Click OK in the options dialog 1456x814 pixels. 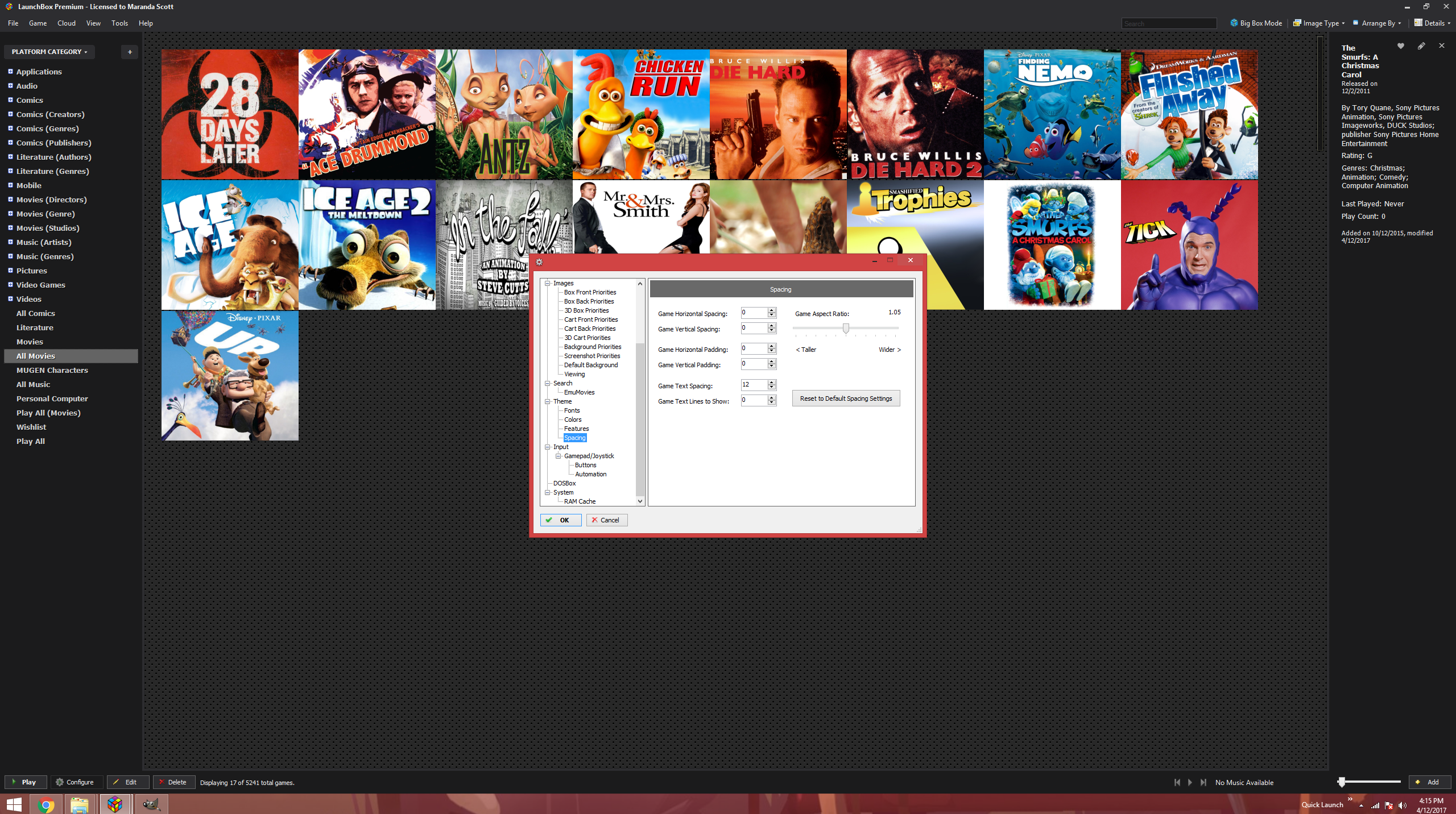560,520
